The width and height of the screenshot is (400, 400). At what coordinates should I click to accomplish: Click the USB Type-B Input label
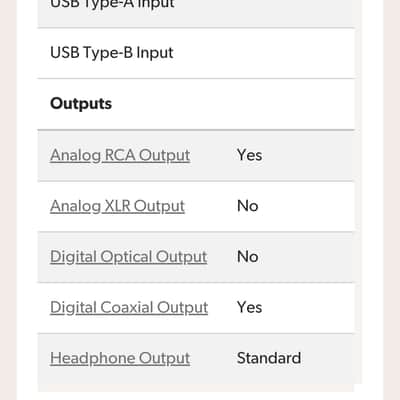click(112, 53)
